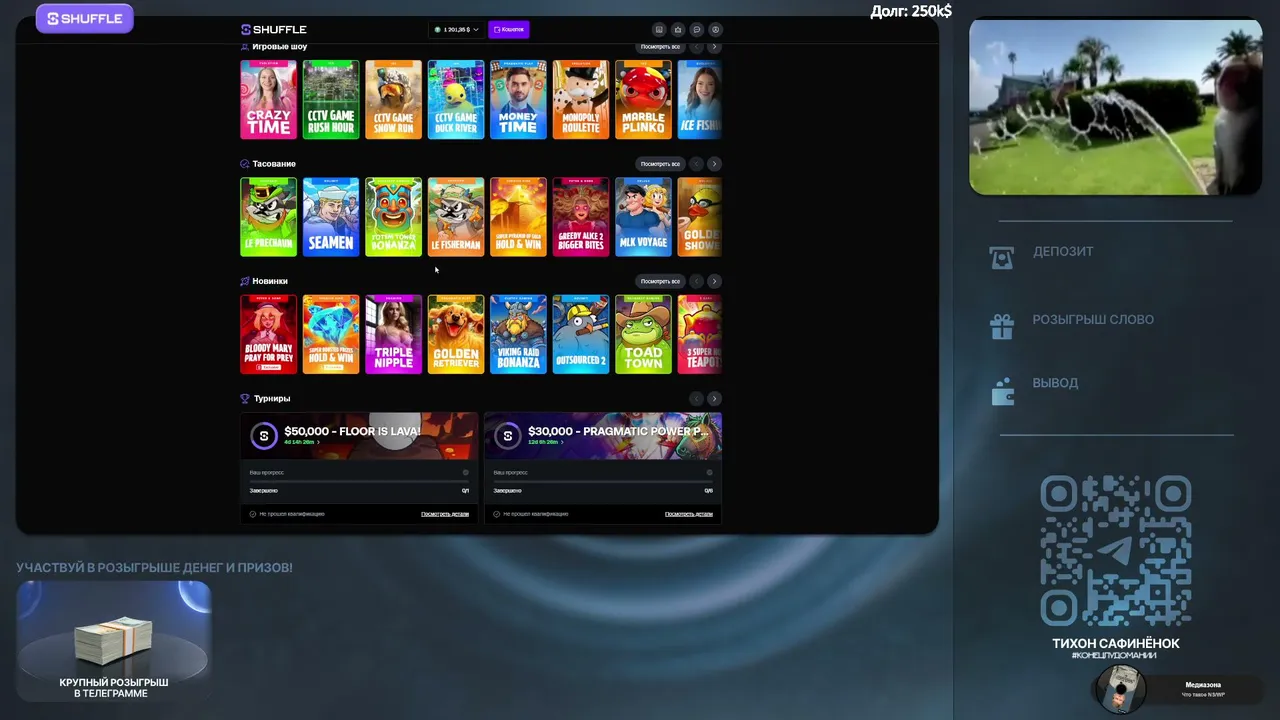Show next games in Тасование row
This screenshot has width=1280, height=720.
[x=714, y=164]
